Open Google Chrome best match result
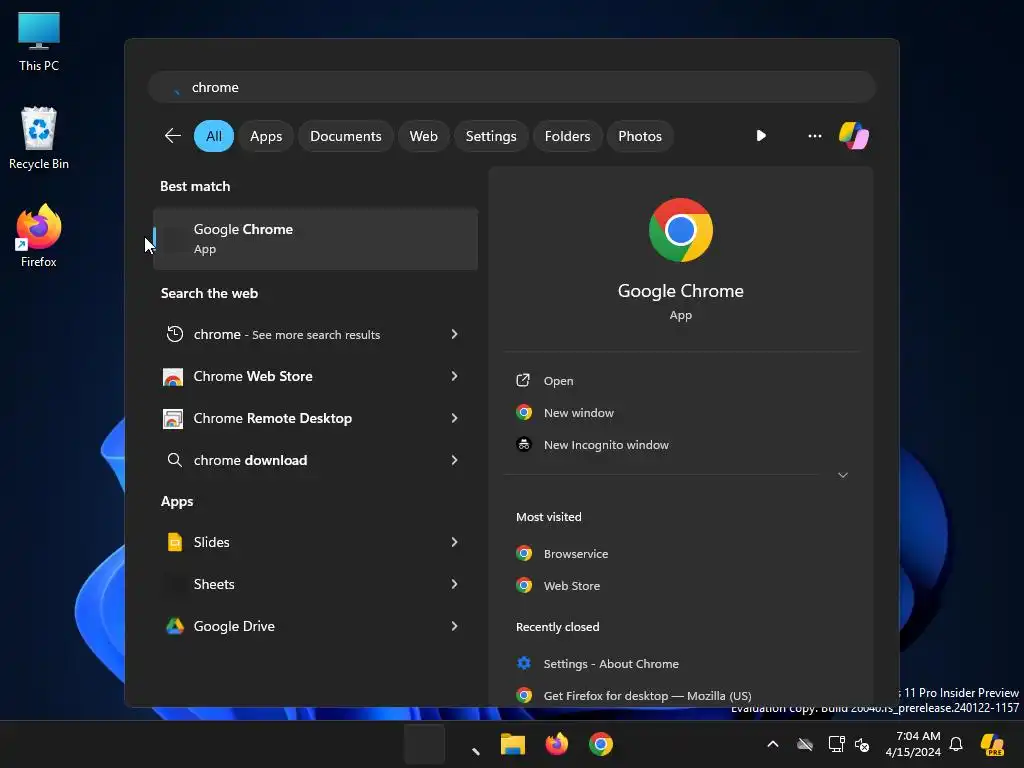This screenshot has width=1024, height=768. [x=315, y=238]
